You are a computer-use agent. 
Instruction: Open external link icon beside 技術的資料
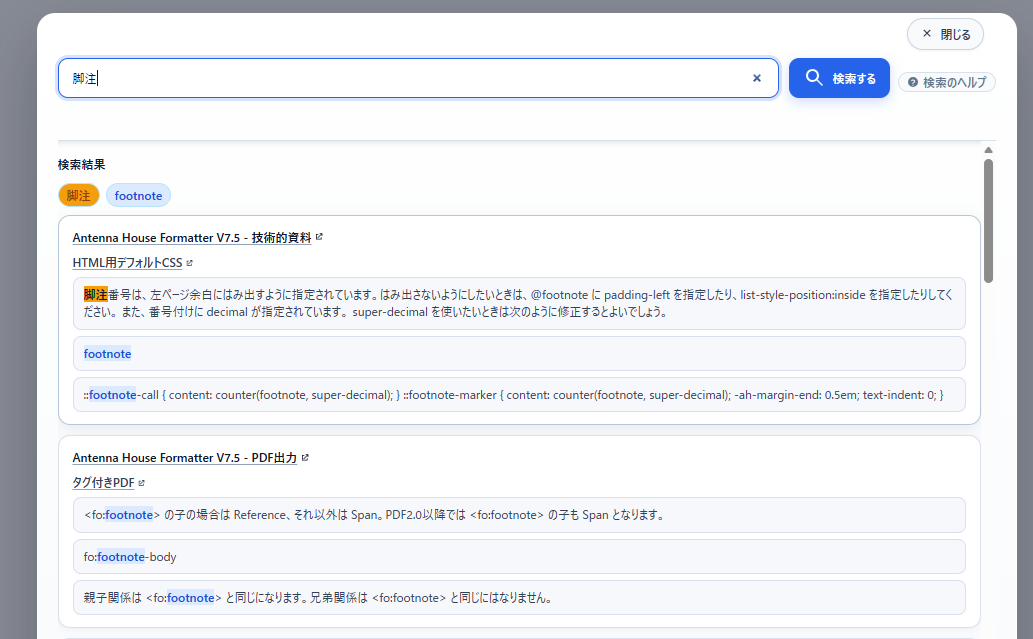(x=320, y=236)
